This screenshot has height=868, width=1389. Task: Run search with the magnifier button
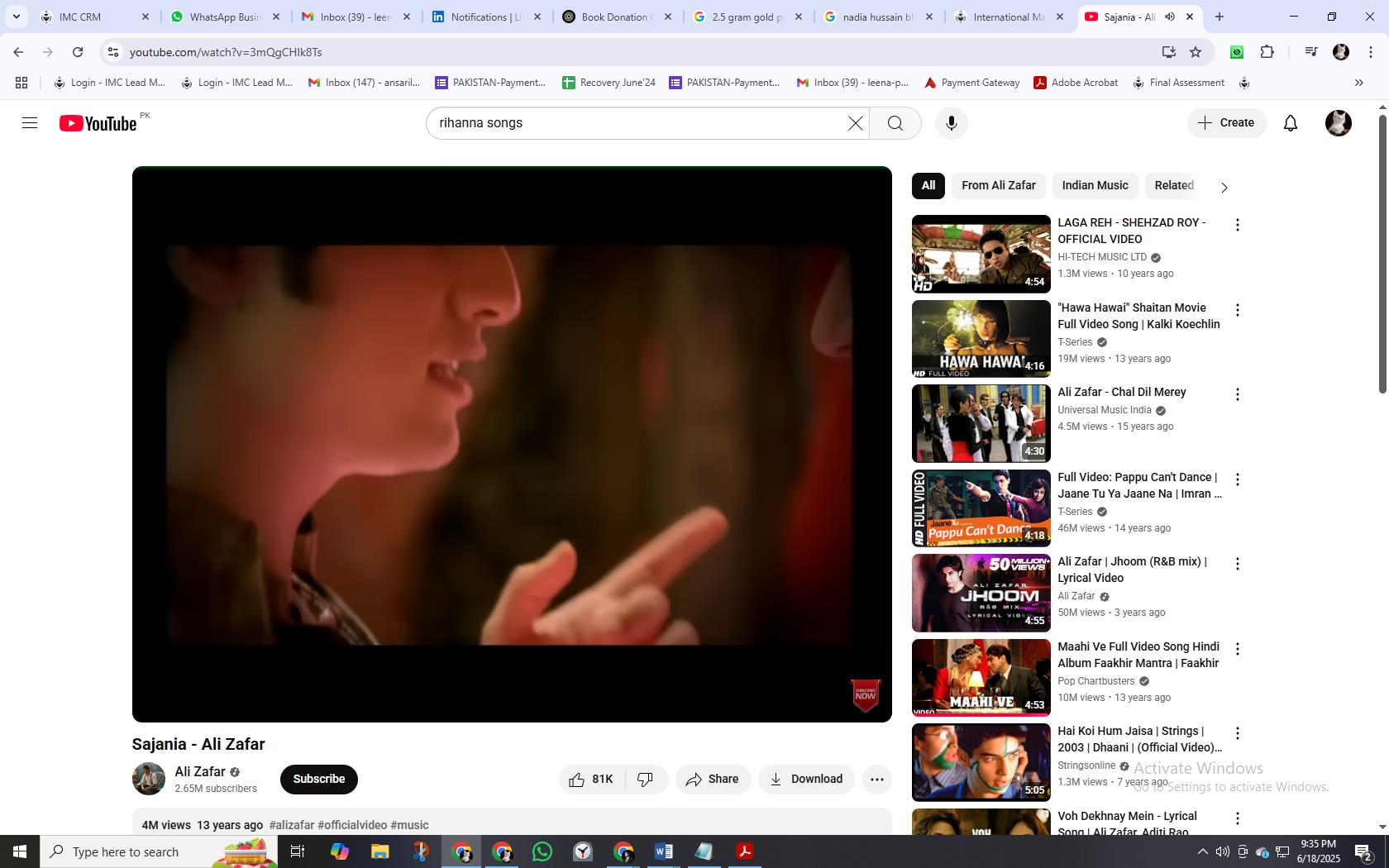(895, 123)
